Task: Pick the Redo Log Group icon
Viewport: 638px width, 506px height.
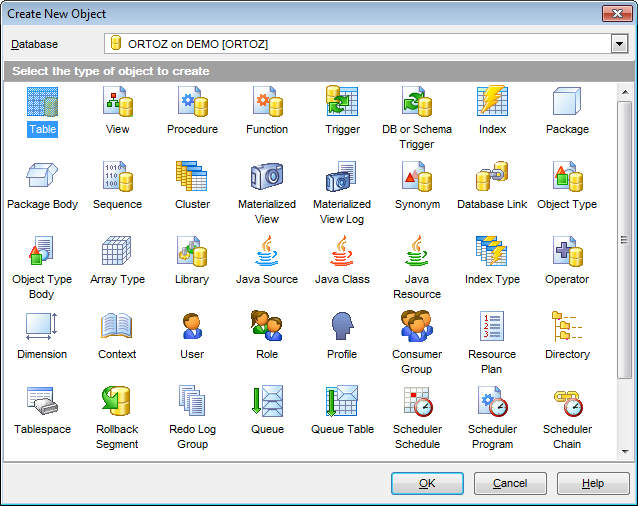Action: pyautogui.click(x=192, y=401)
